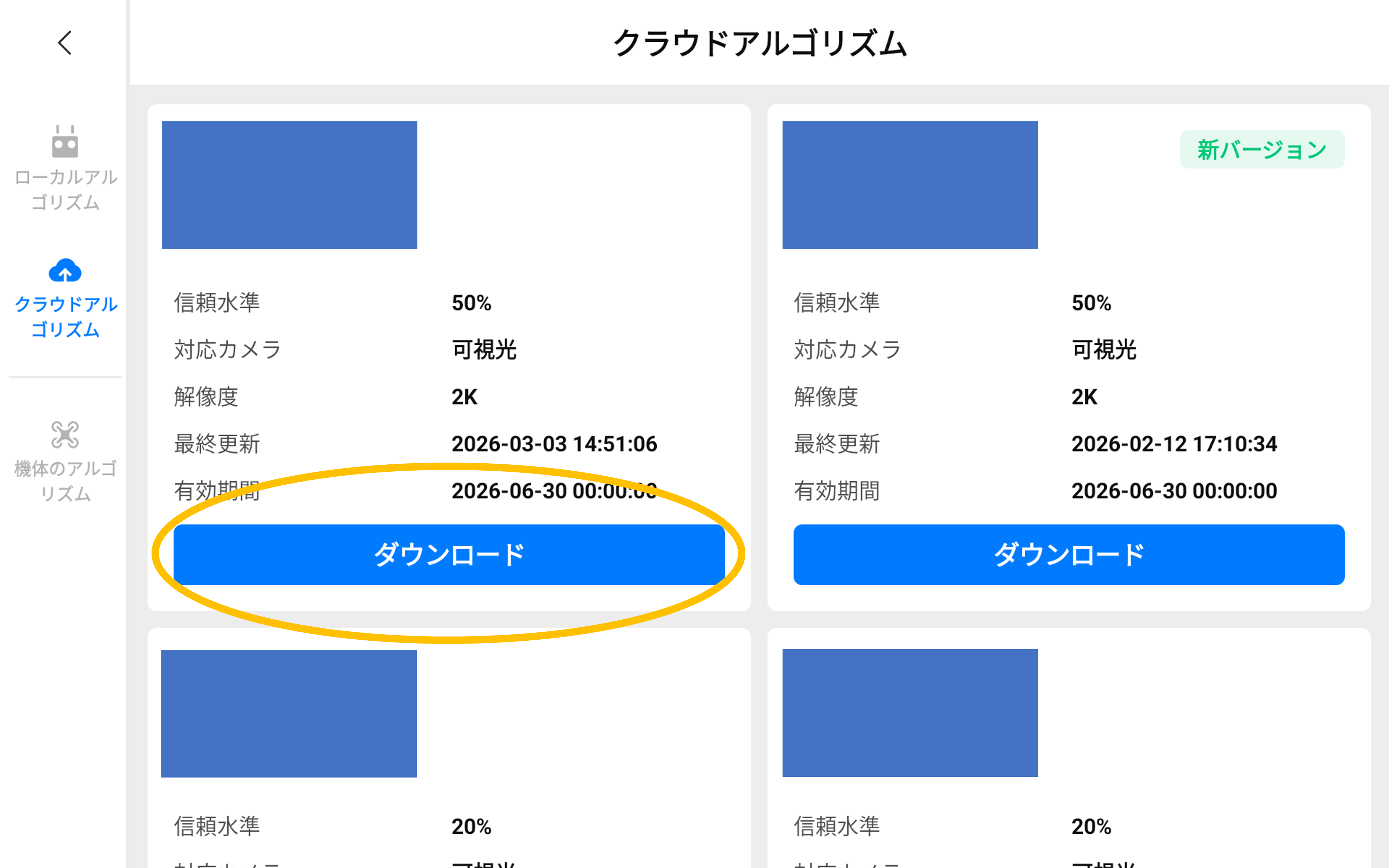
Task: Open thumbnail of algorithm updated 2026-03-03
Action: 289,185
